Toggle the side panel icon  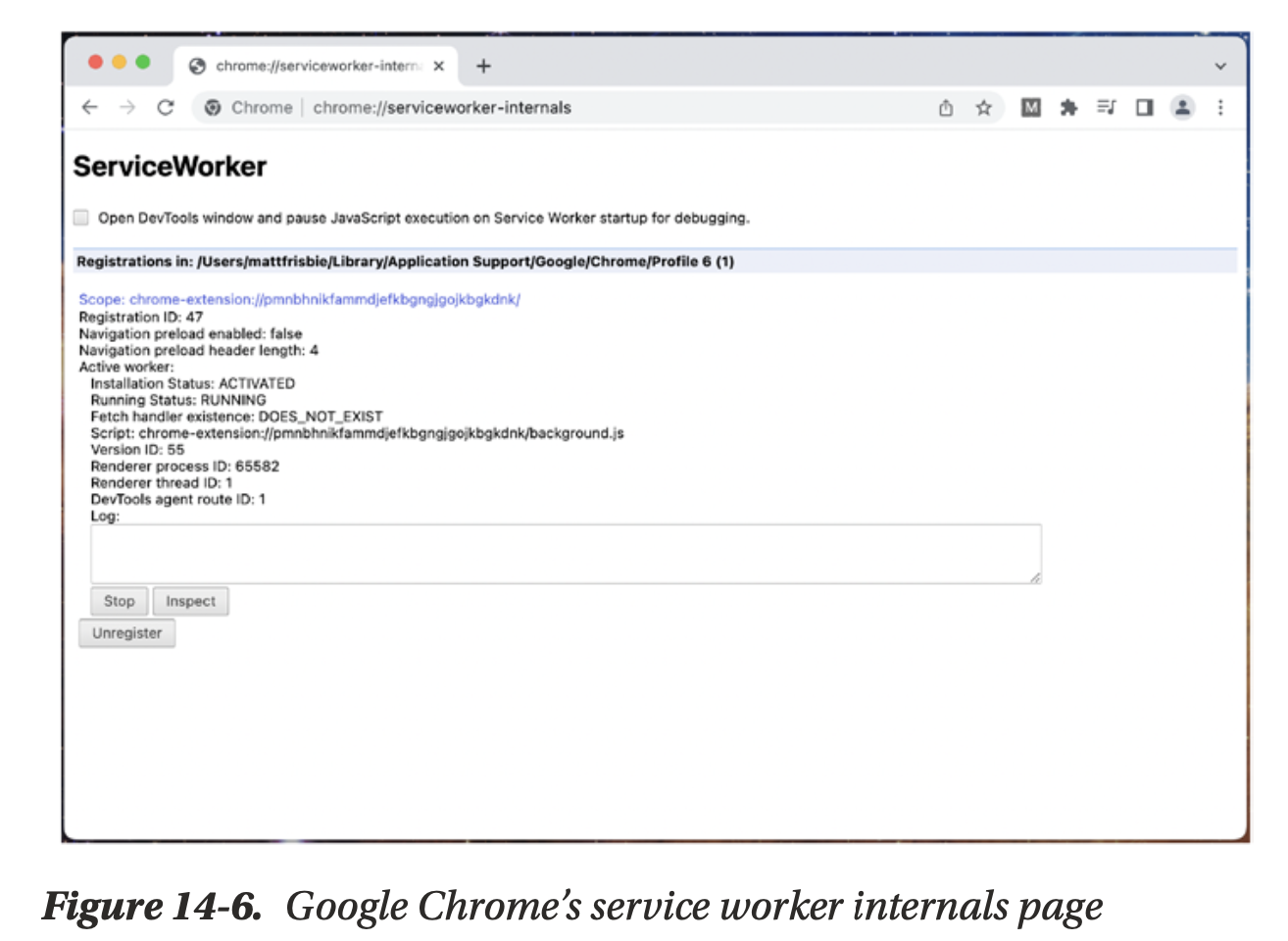tap(1144, 108)
